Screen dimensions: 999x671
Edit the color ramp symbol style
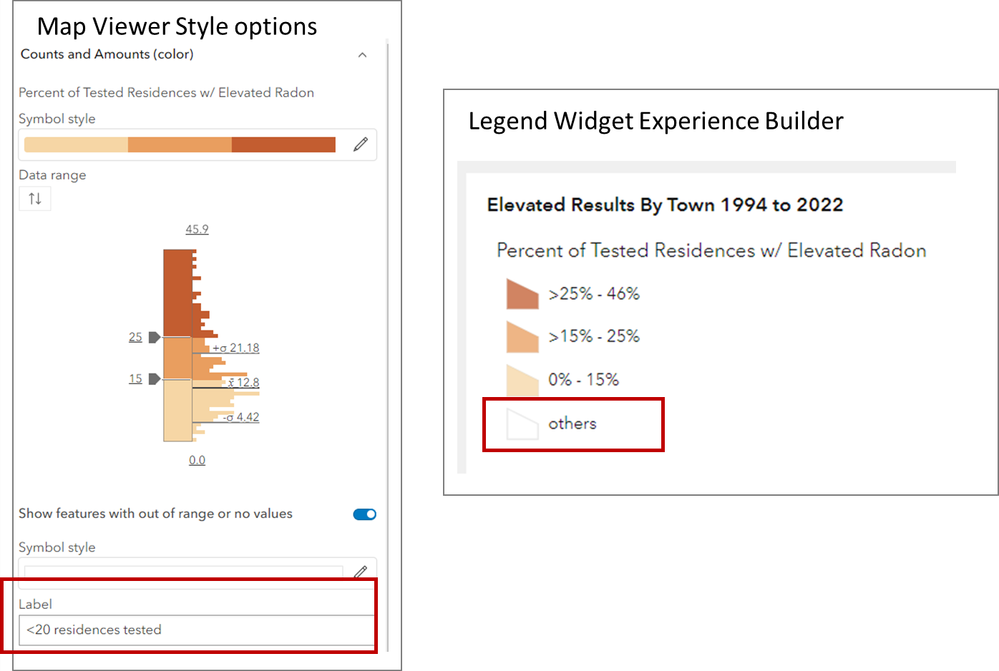[361, 145]
